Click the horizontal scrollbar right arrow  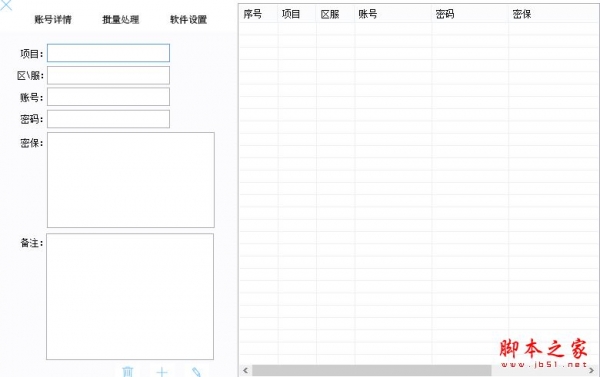coord(592,370)
